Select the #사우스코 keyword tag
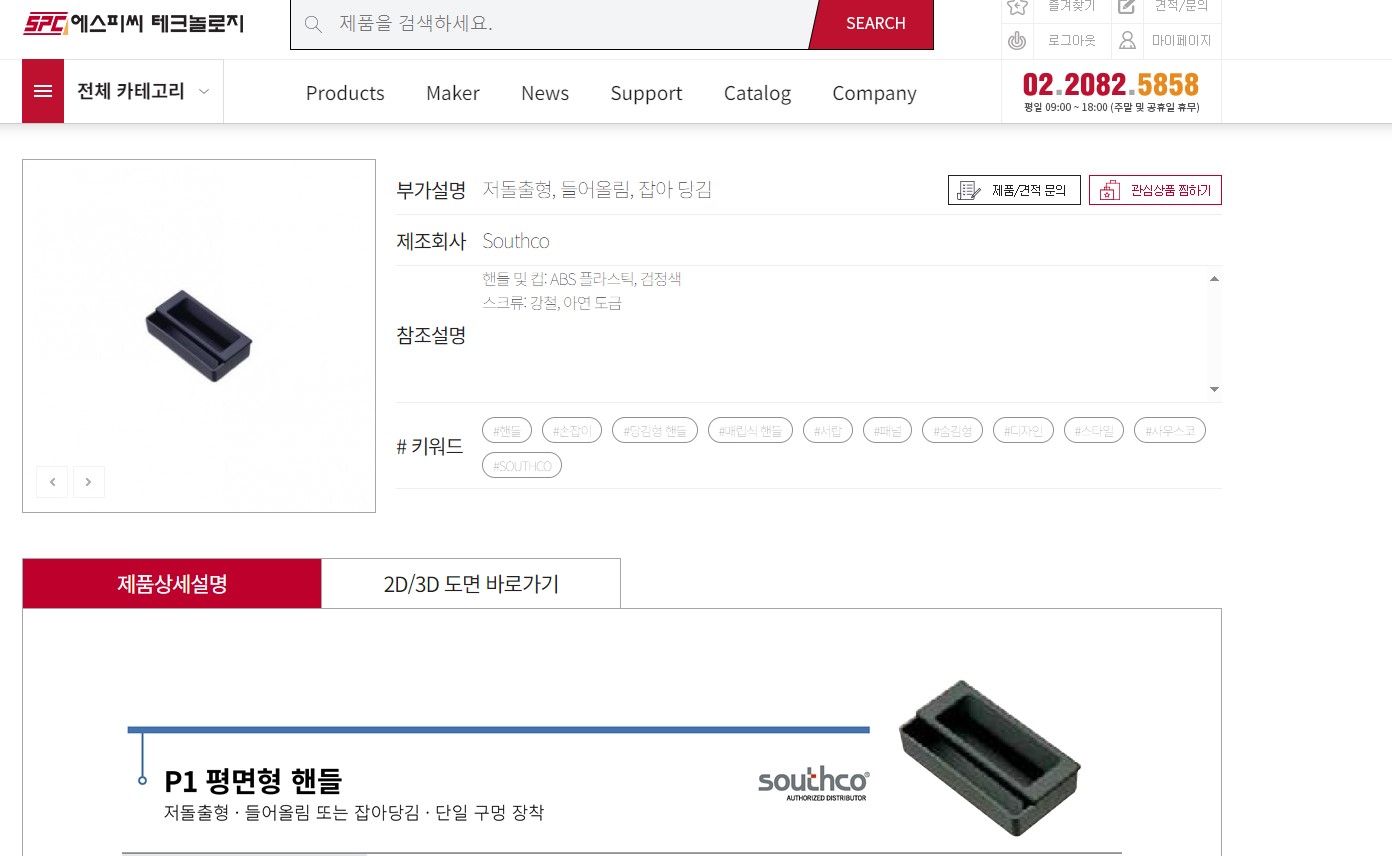The image size is (1392, 856). (x=1170, y=431)
